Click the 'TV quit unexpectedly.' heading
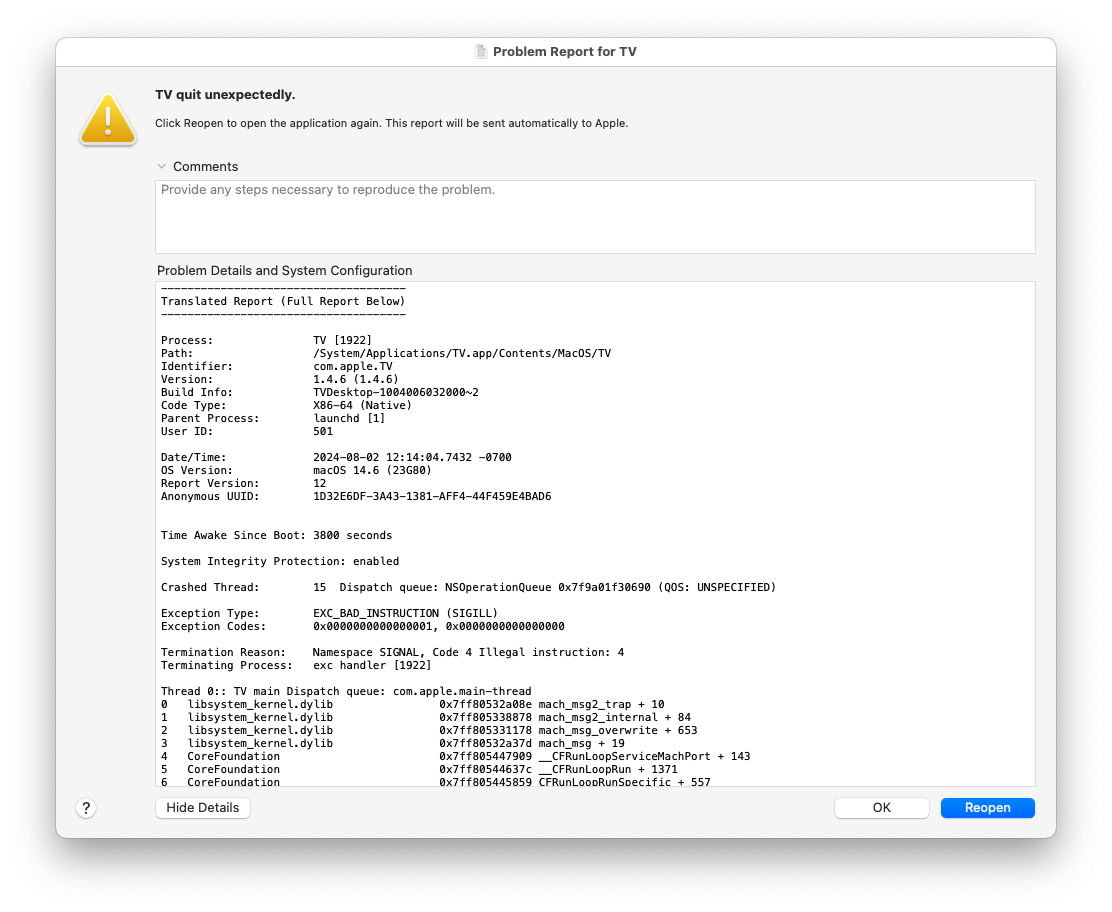This screenshot has width=1112, height=912. pyautogui.click(x=225, y=95)
